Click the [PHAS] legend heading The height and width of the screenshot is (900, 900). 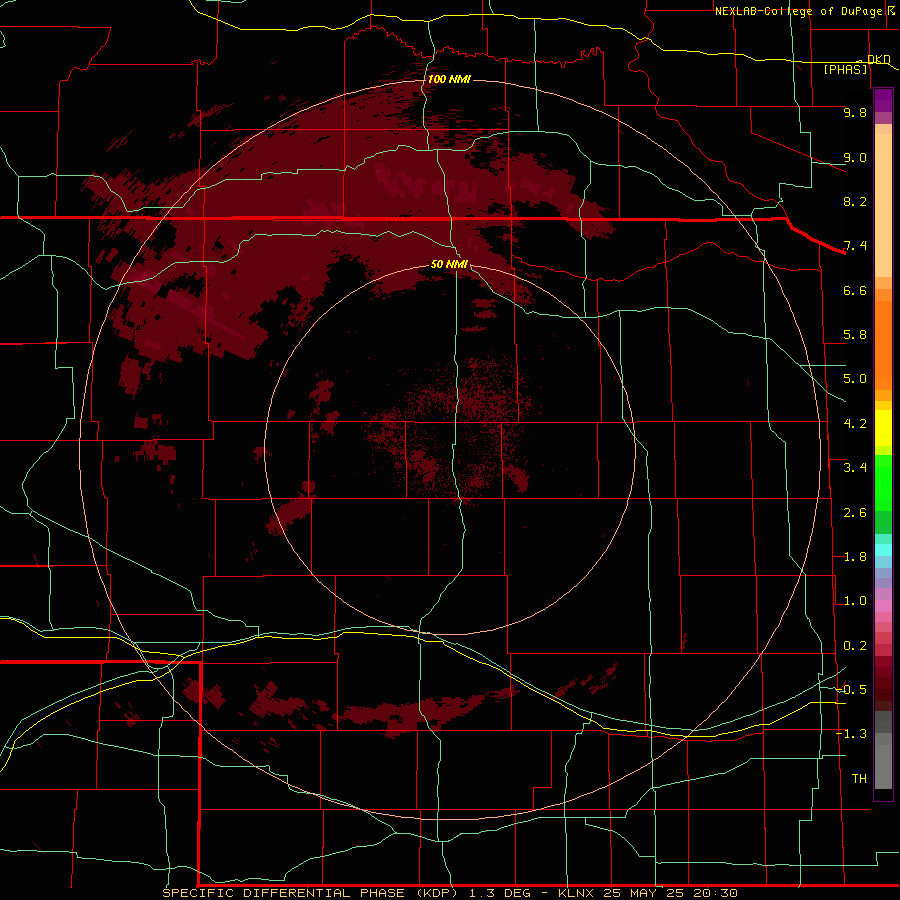[x=845, y=70]
